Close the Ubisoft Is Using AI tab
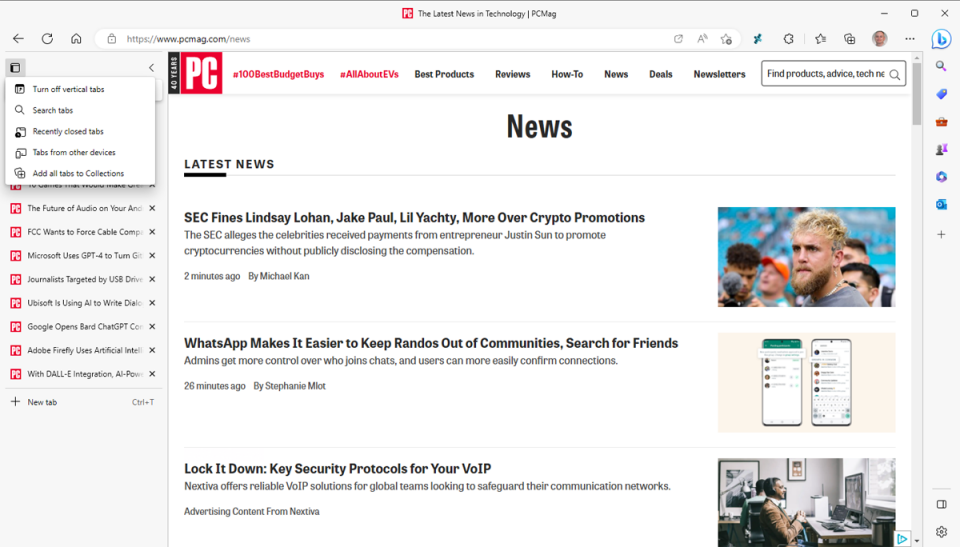The image size is (960, 547). pos(152,303)
